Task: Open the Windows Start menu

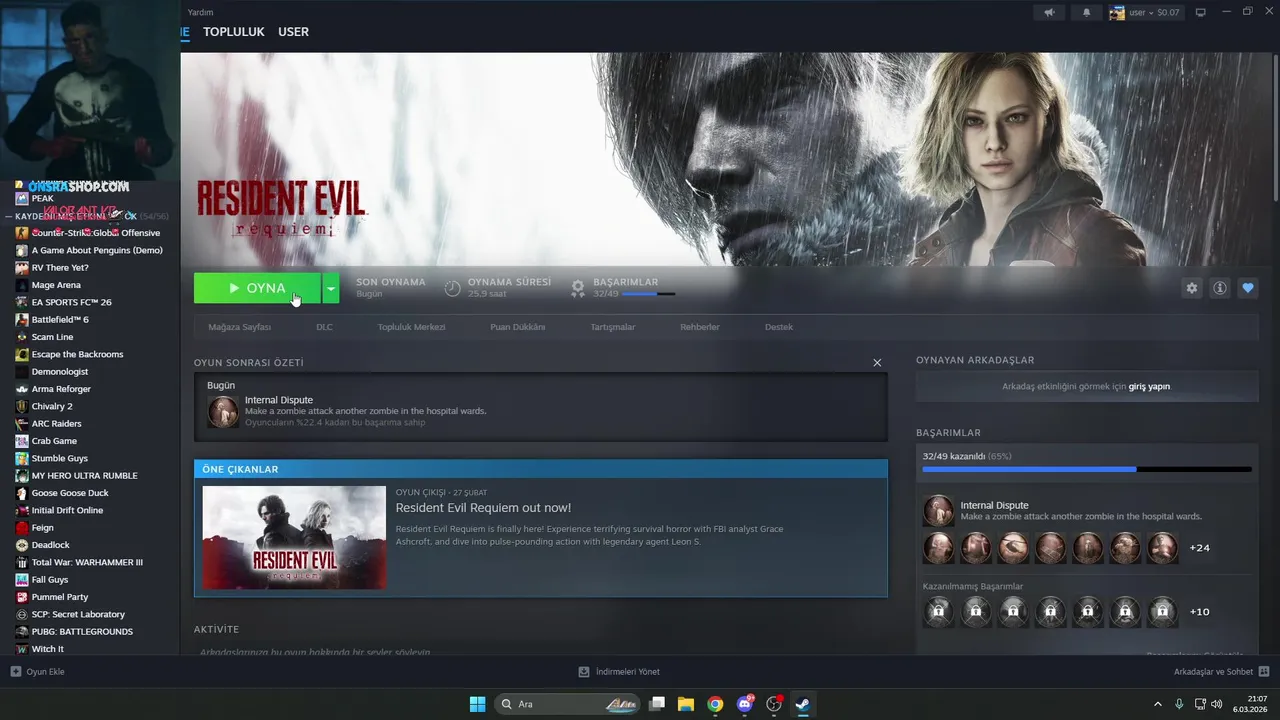Action: (x=478, y=704)
